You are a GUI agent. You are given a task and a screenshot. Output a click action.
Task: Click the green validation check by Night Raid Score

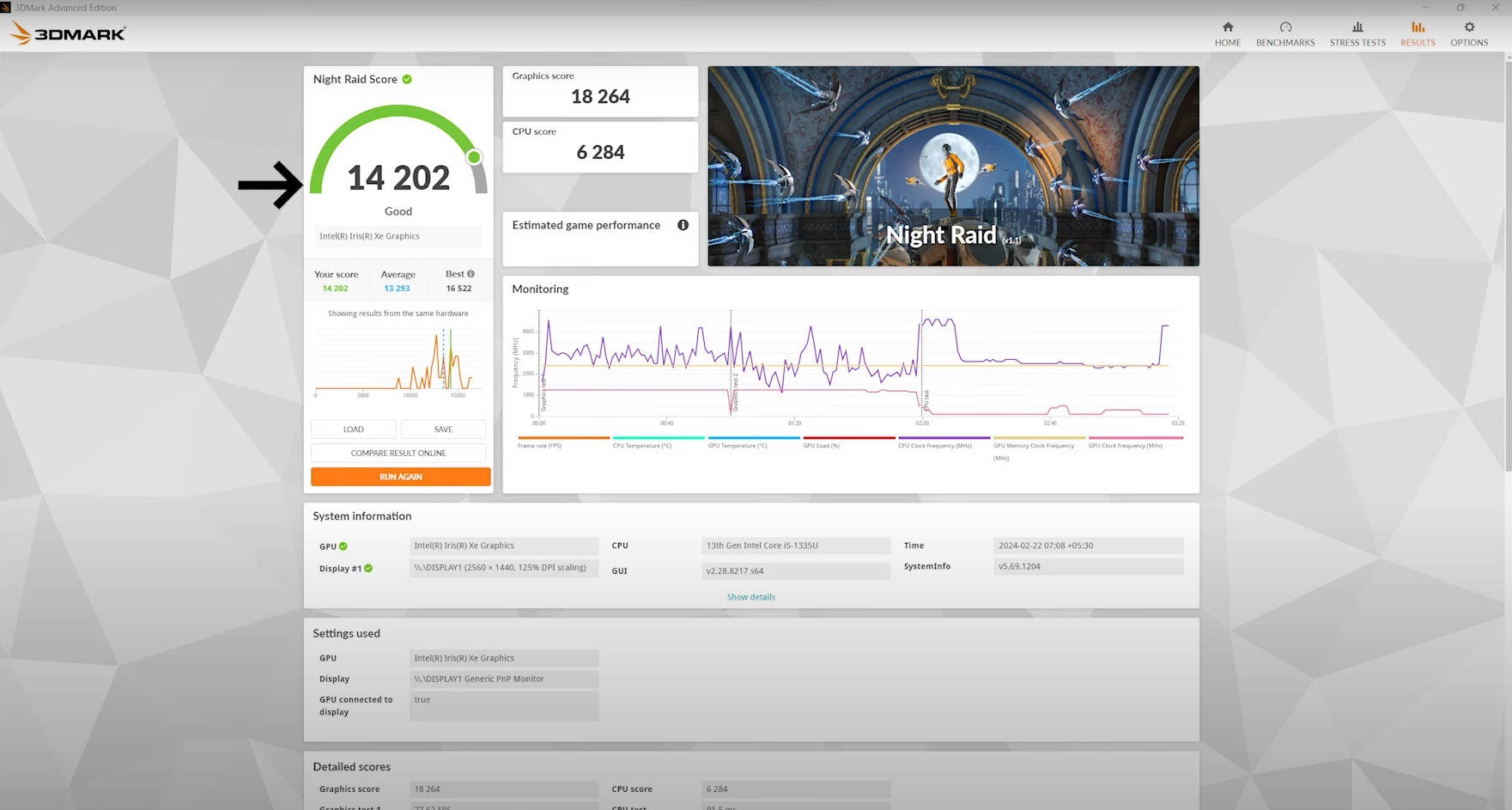click(407, 79)
